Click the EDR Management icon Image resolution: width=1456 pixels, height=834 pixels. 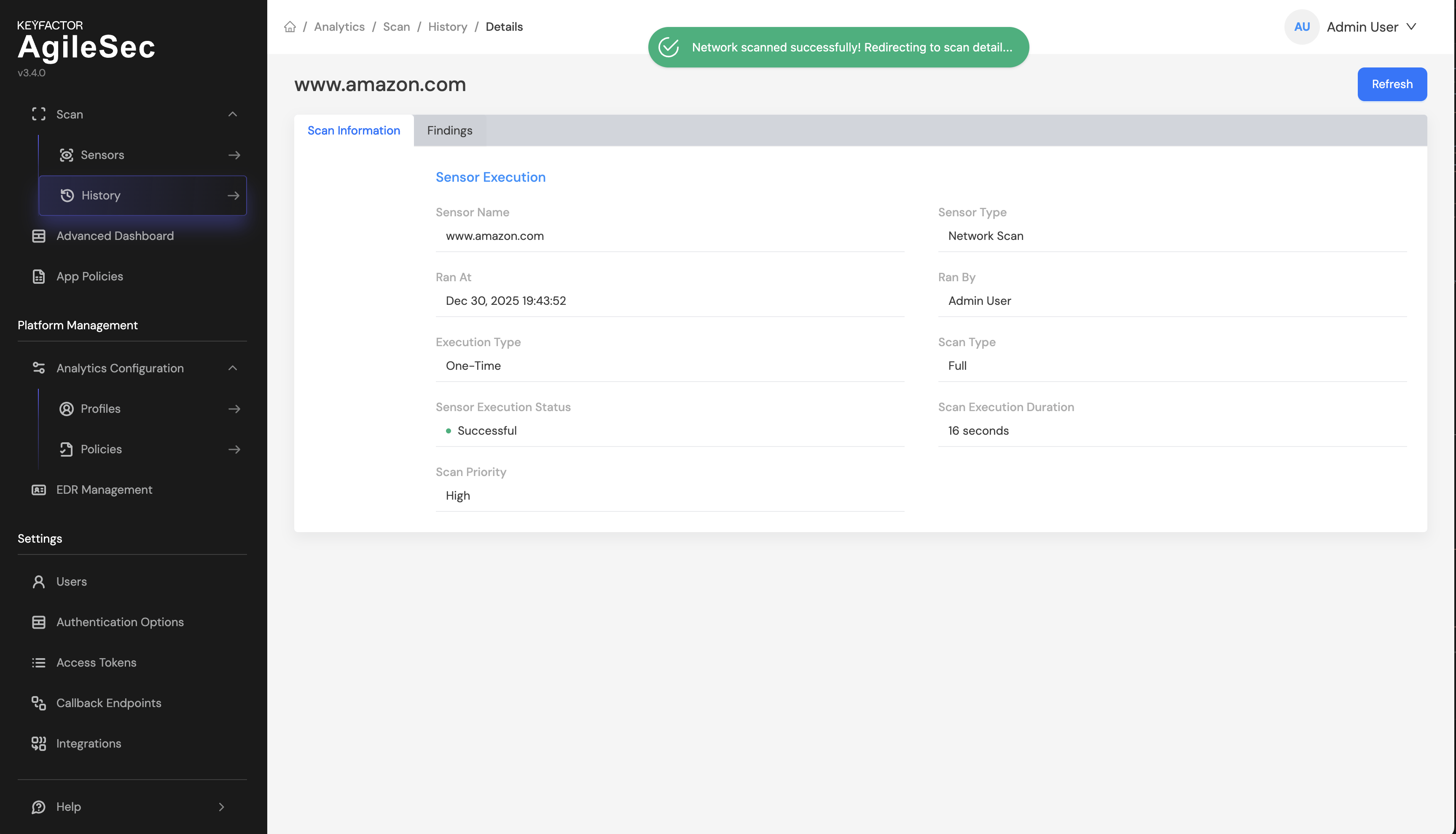tap(38, 490)
